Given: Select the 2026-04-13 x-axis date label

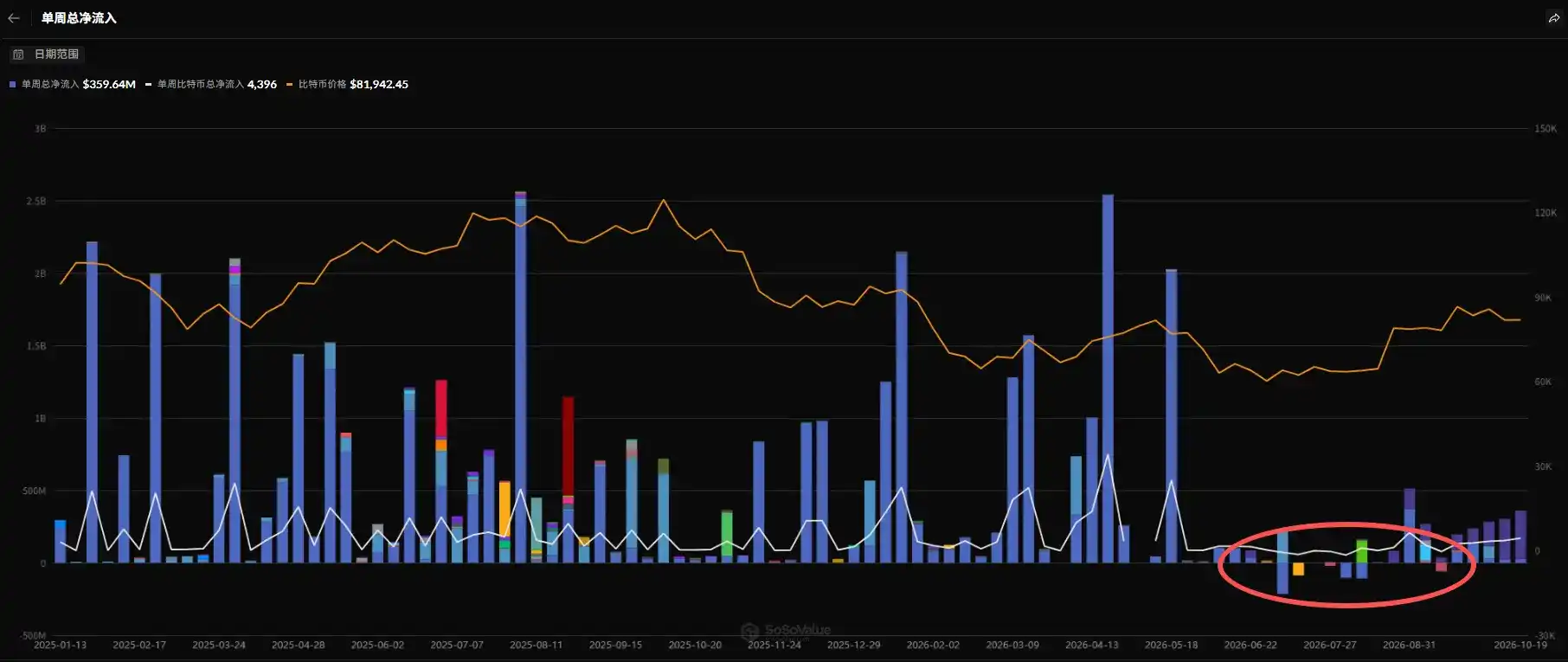Looking at the screenshot, I should [1092, 646].
